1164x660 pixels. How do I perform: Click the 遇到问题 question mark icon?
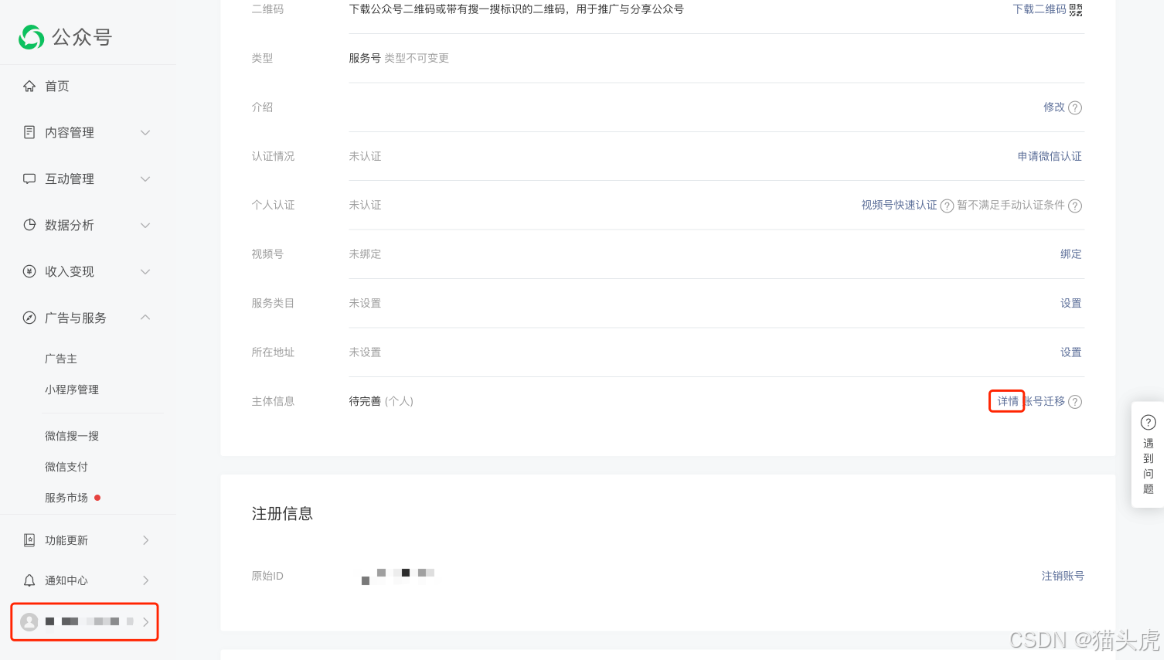1148,422
